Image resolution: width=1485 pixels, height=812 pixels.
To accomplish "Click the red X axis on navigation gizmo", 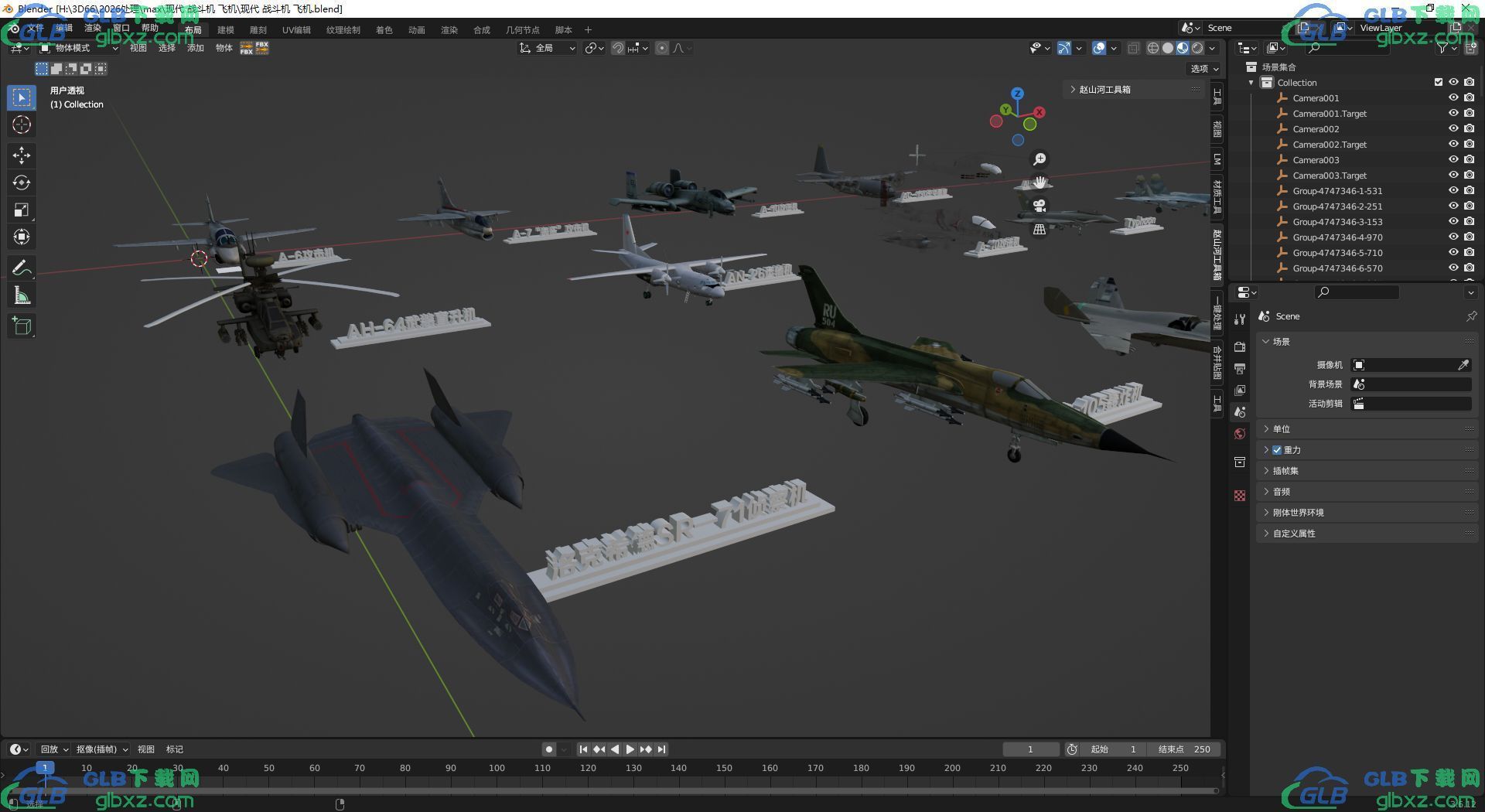I will click(x=1039, y=112).
